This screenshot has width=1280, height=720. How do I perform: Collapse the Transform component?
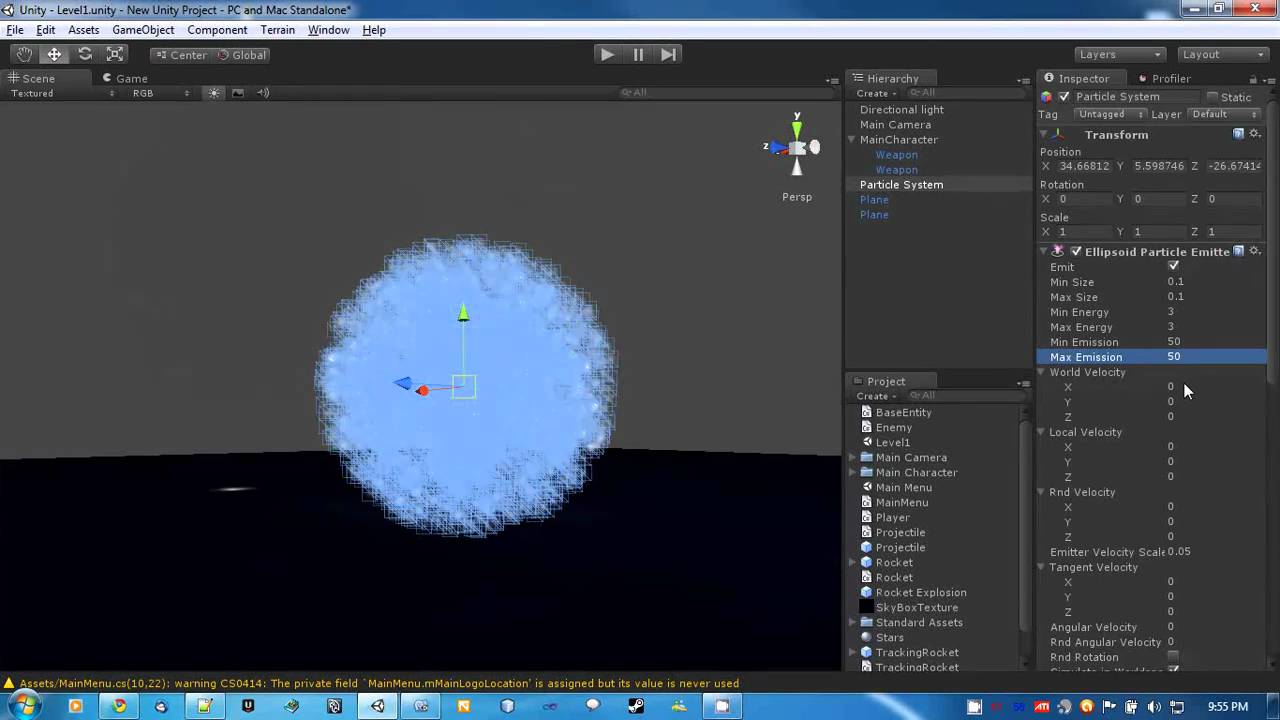click(x=1043, y=134)
